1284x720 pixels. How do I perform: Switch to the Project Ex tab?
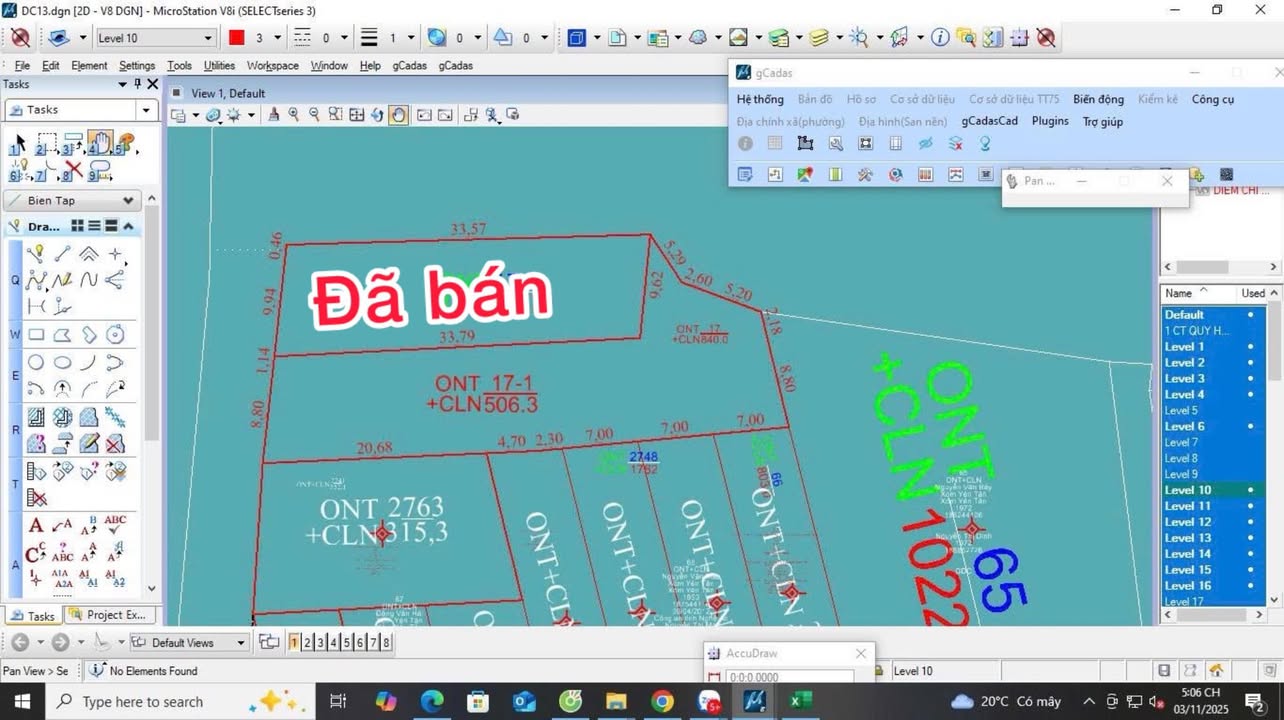(x=109, y=615)
